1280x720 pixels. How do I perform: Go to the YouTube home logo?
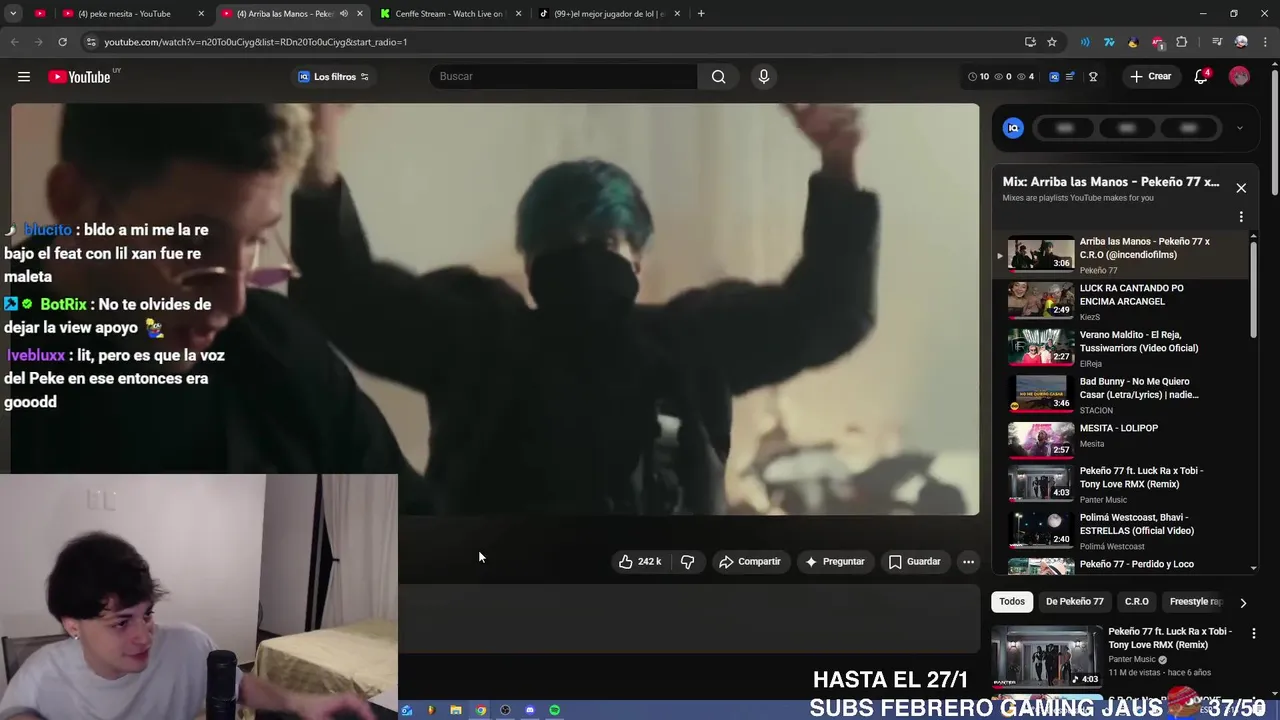(x=79, y=77)
